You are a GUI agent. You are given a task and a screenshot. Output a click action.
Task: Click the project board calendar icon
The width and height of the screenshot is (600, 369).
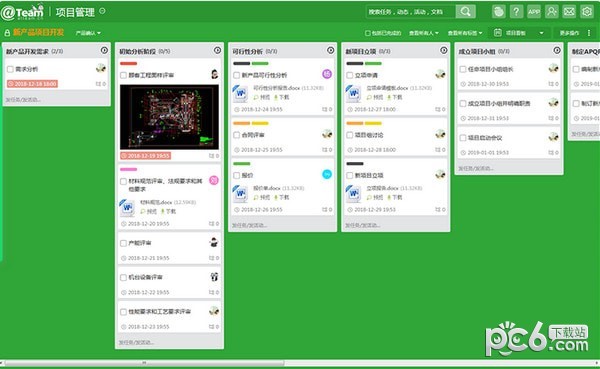coord(497,33)
